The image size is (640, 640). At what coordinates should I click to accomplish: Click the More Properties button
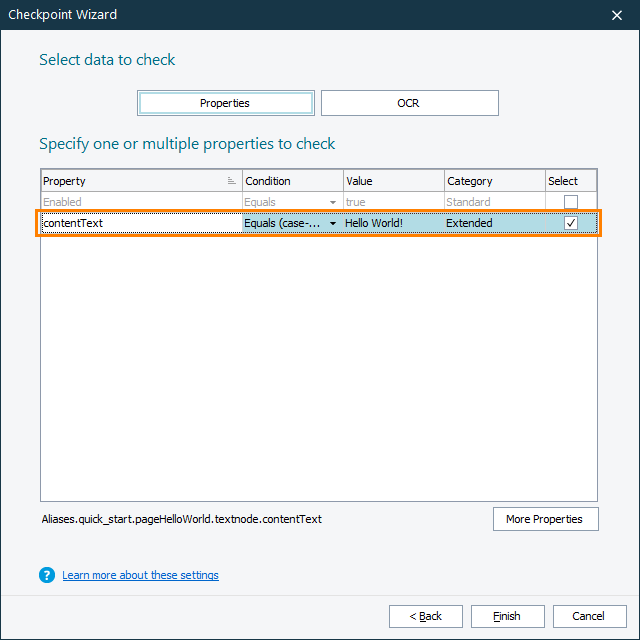[545, 519]
